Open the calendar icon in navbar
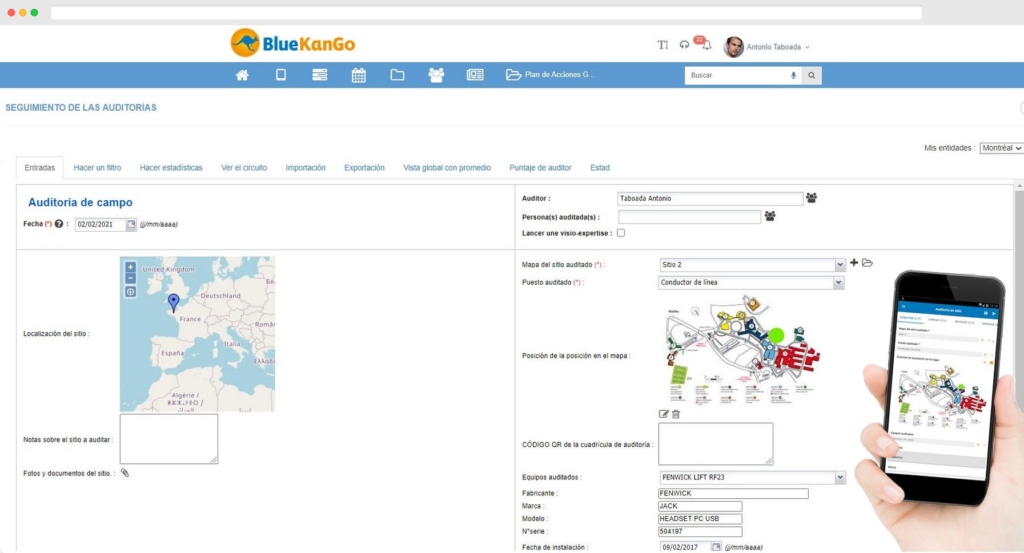1024x553 pixels. [x=359, y=75]
